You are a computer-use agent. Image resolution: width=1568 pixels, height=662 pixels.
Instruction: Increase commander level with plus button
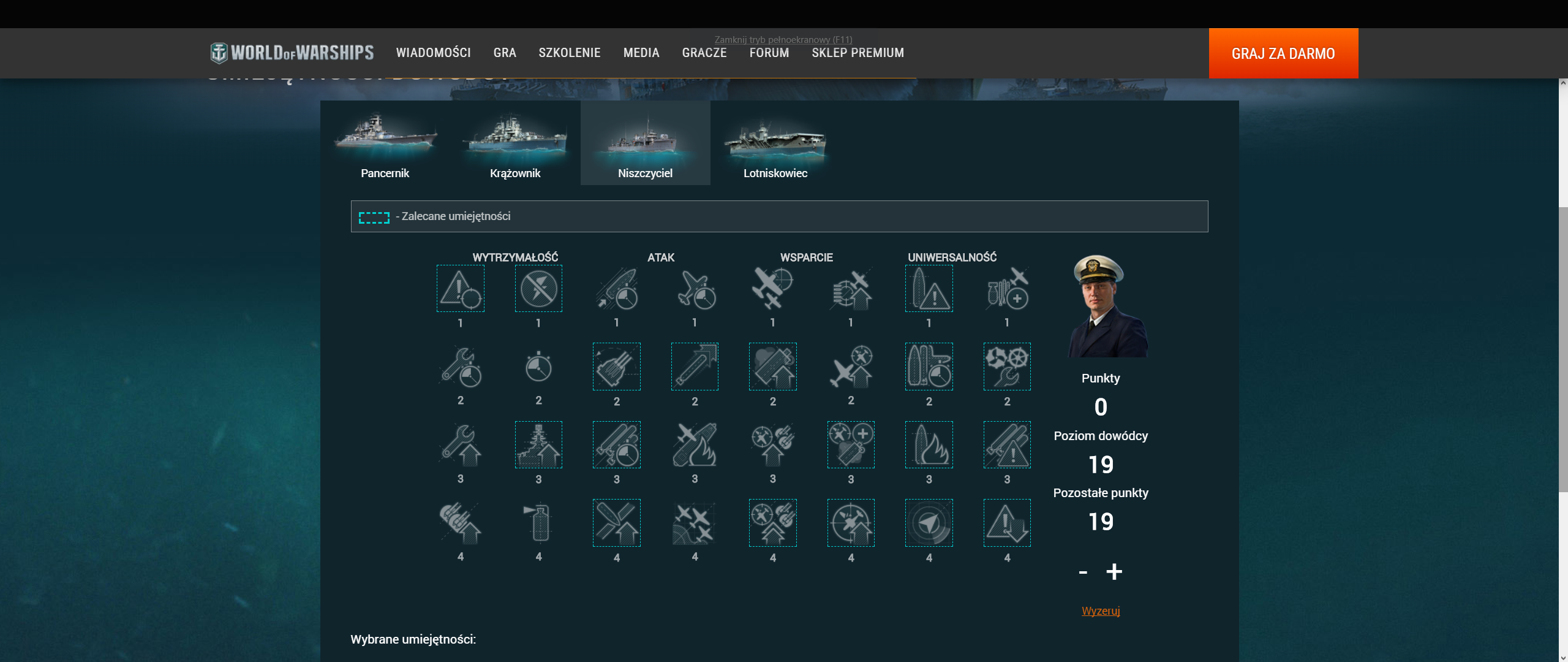(1114, 572)
